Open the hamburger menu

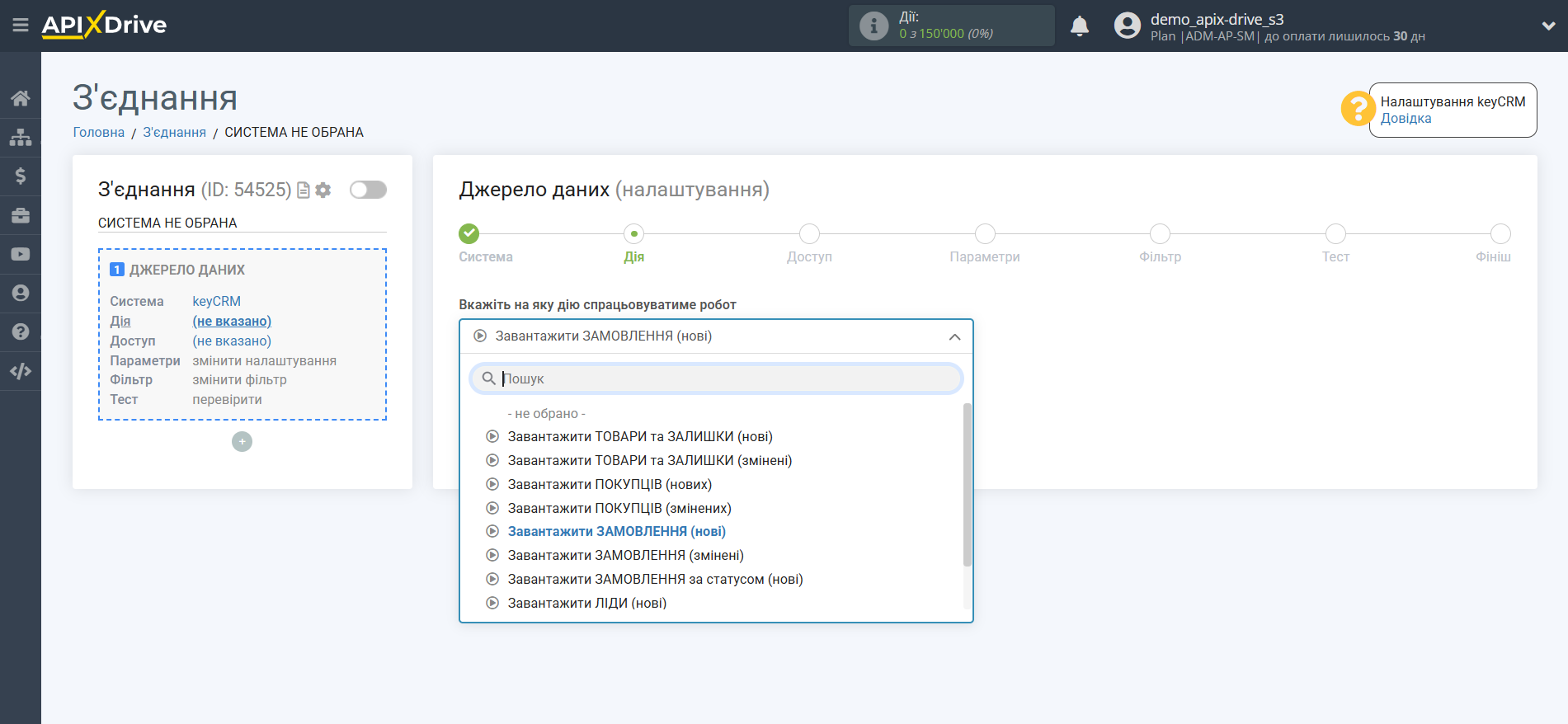tap(21, 26)
